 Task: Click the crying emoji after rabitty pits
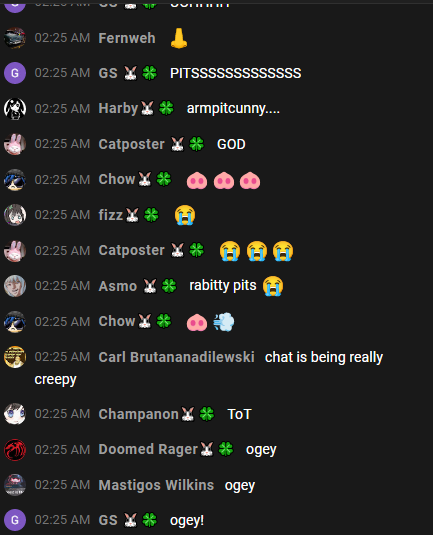273,286
